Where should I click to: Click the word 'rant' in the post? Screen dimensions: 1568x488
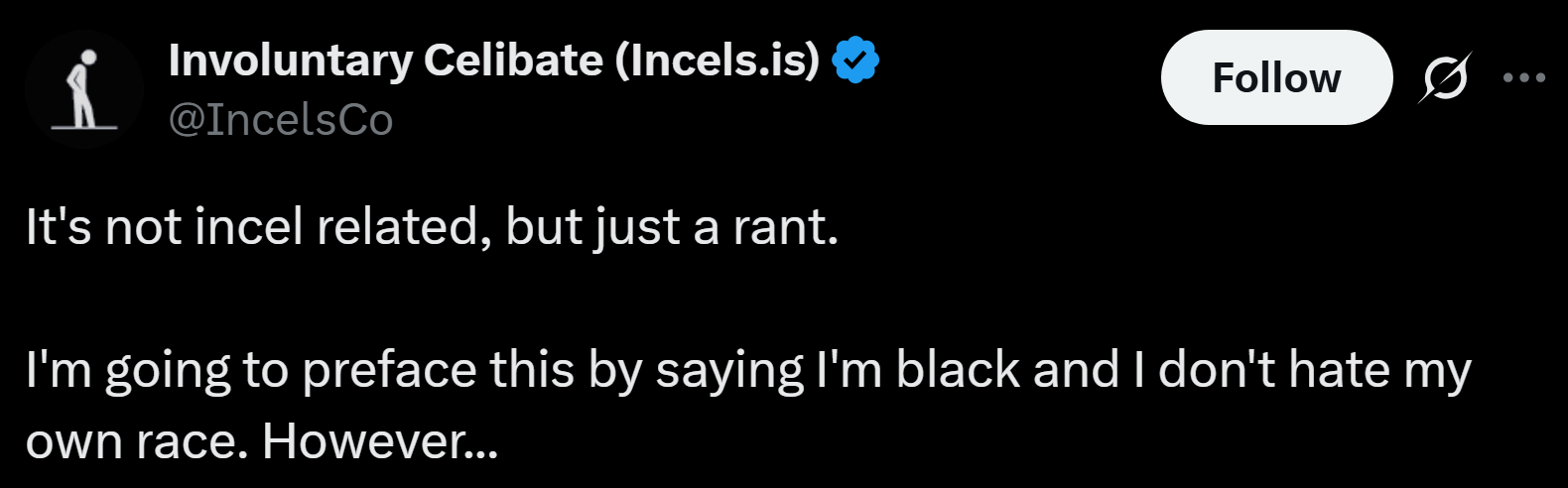(778, 228)
